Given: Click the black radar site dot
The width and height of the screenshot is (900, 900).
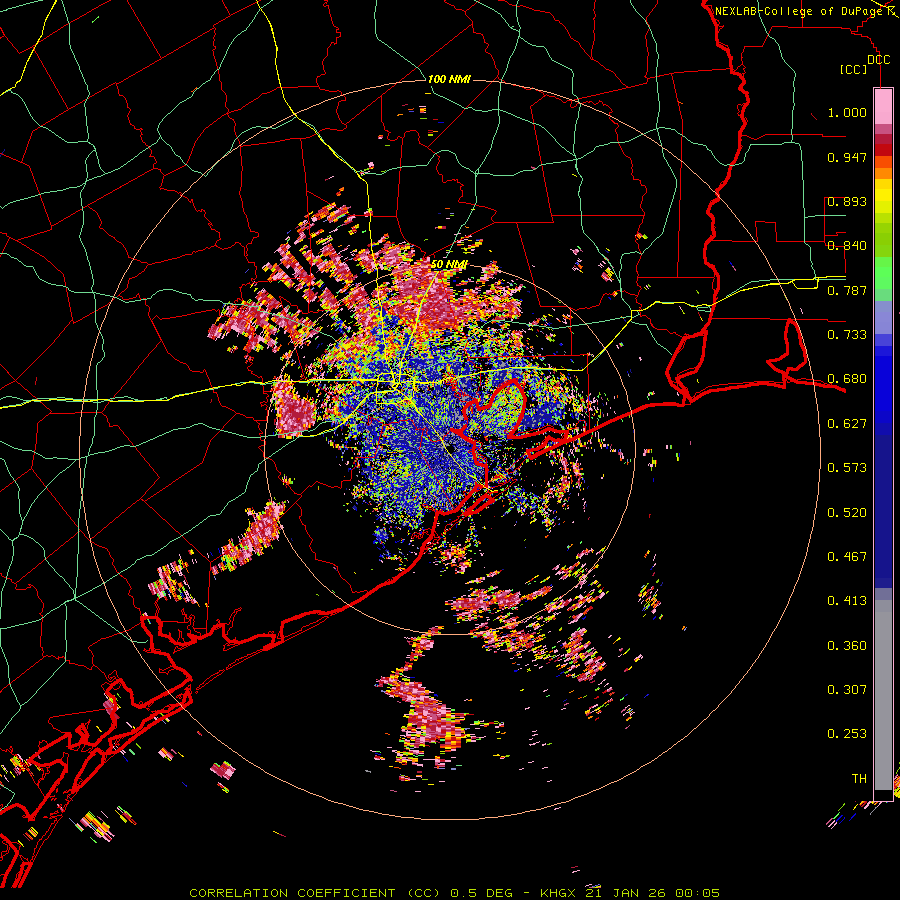Looking at the screenshot, I should (x=452, y=447).
